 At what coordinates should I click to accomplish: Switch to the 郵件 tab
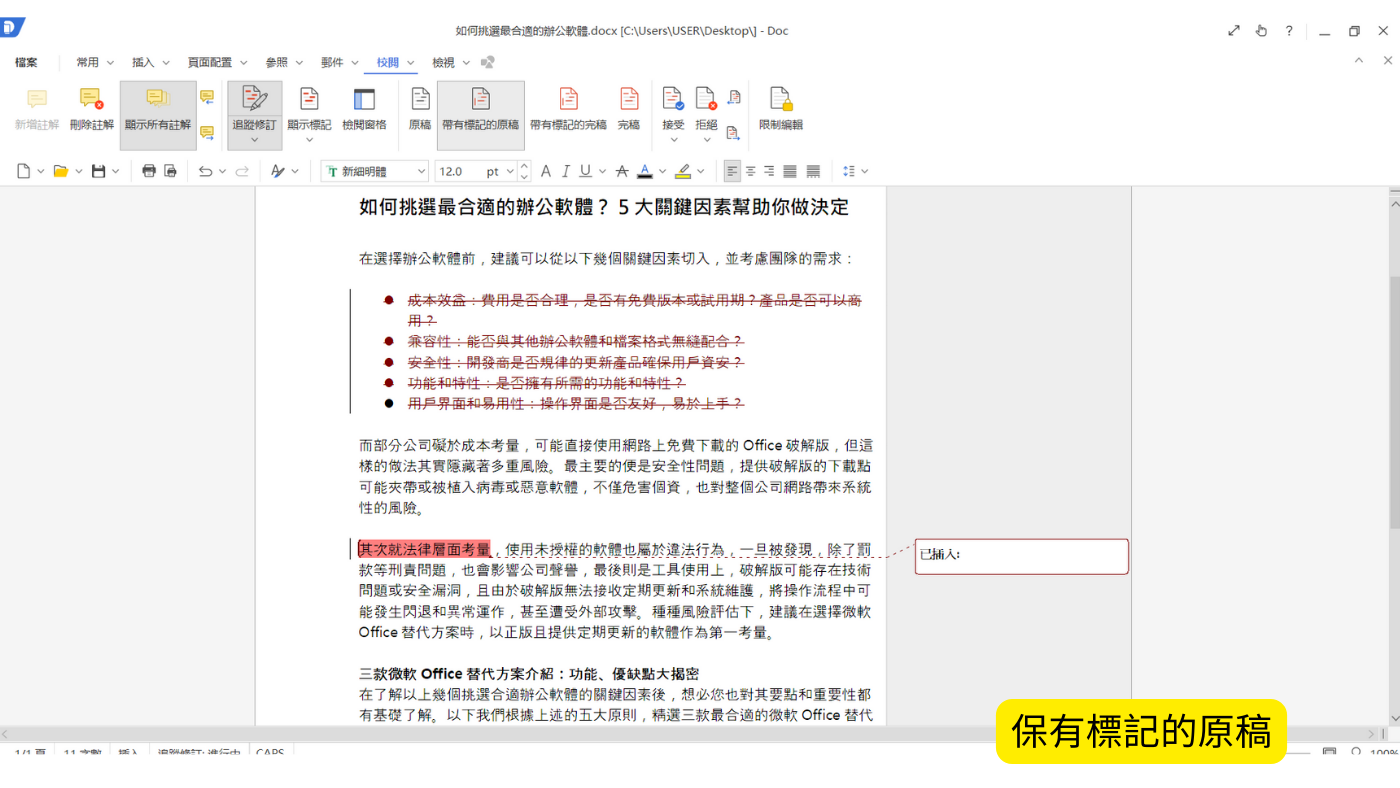click(332, 62)
